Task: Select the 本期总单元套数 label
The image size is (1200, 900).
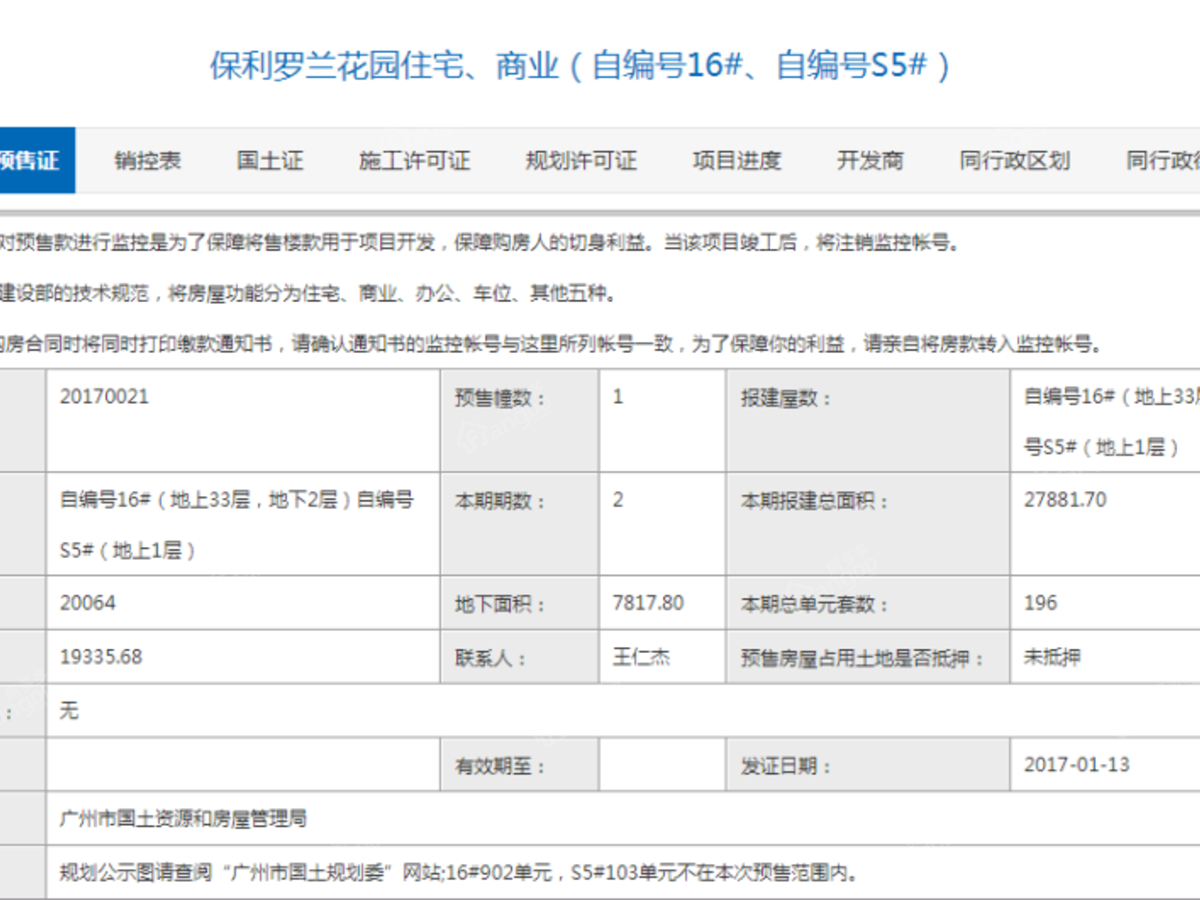Action: pos(814,604)
